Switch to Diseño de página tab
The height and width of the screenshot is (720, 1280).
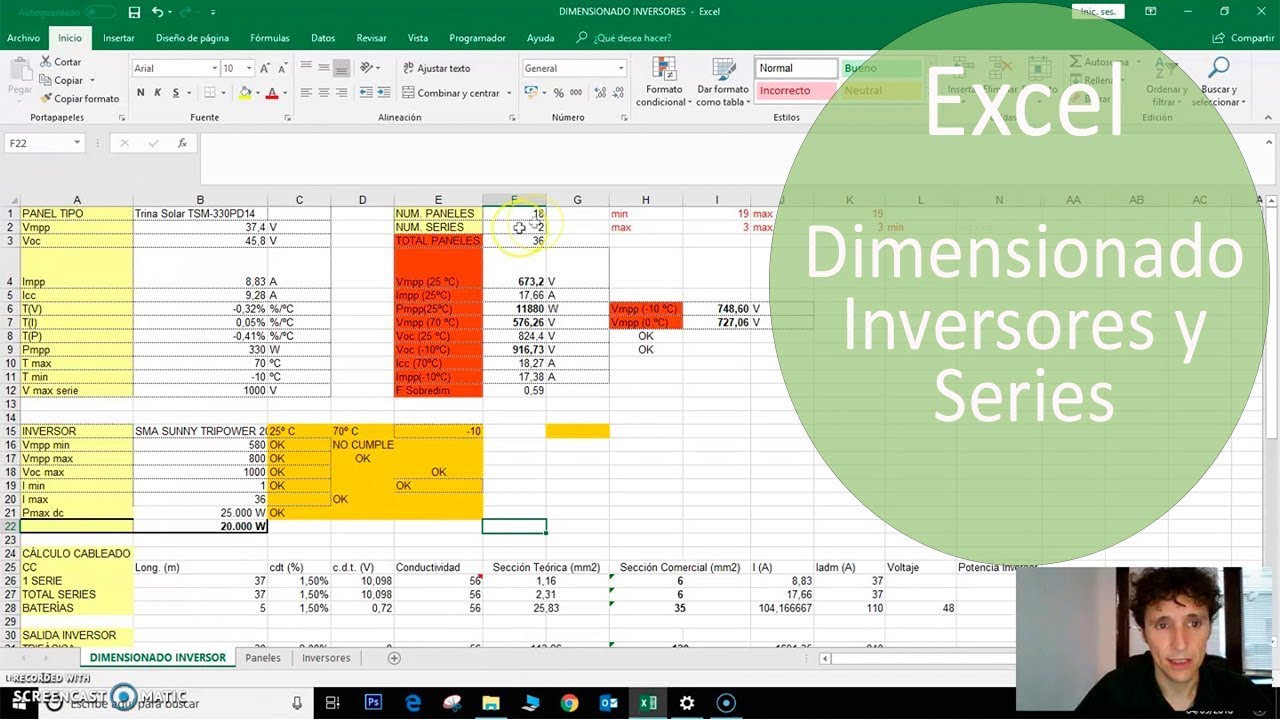pyautogui.click(x=192, y=38)
